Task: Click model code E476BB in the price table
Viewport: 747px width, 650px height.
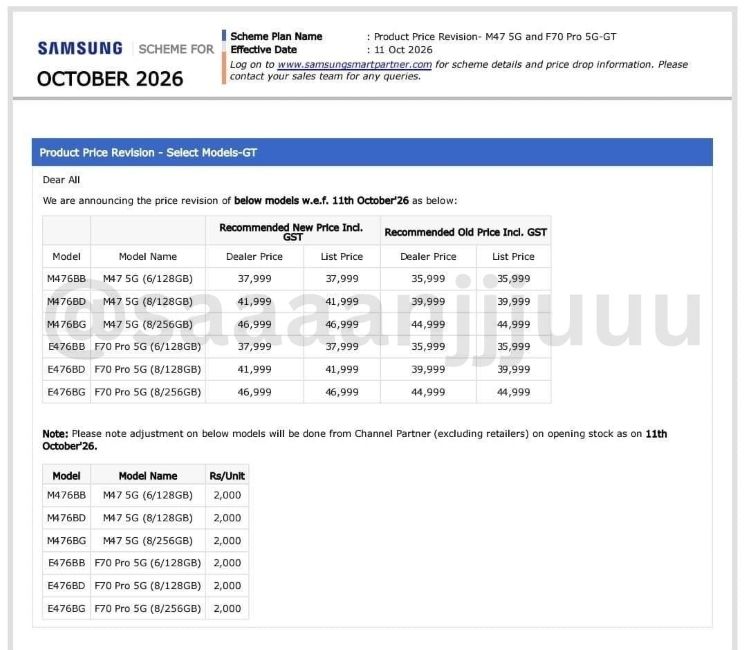Action: point(66,346)
